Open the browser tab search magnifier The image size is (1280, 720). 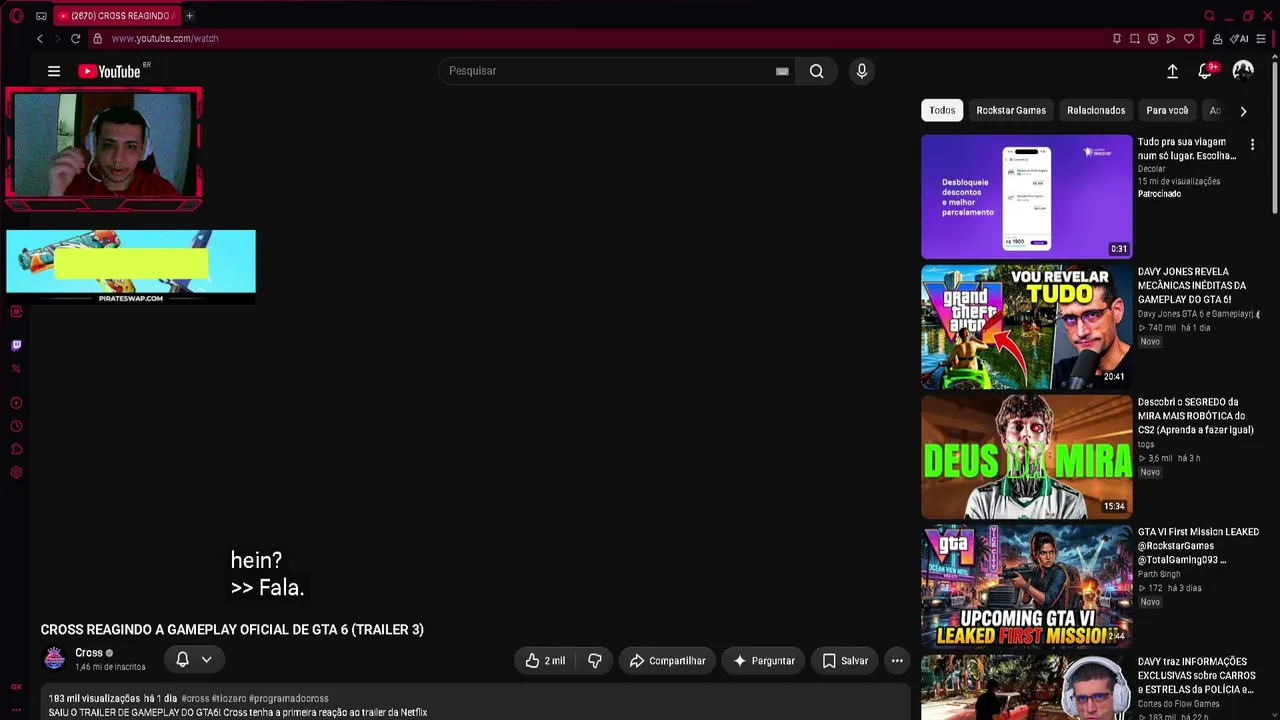(x=1210, y=16)
